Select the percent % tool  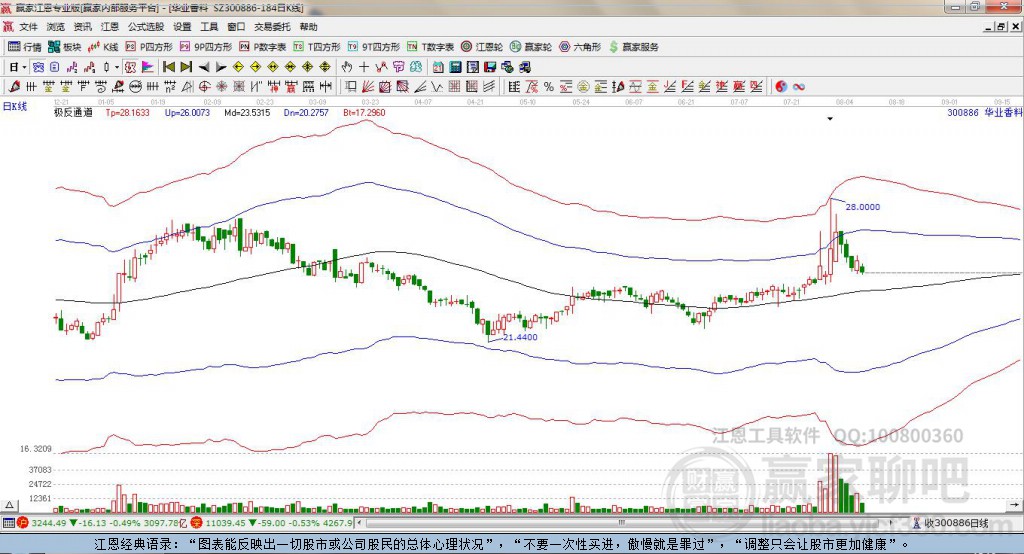[x=549, y=86]
